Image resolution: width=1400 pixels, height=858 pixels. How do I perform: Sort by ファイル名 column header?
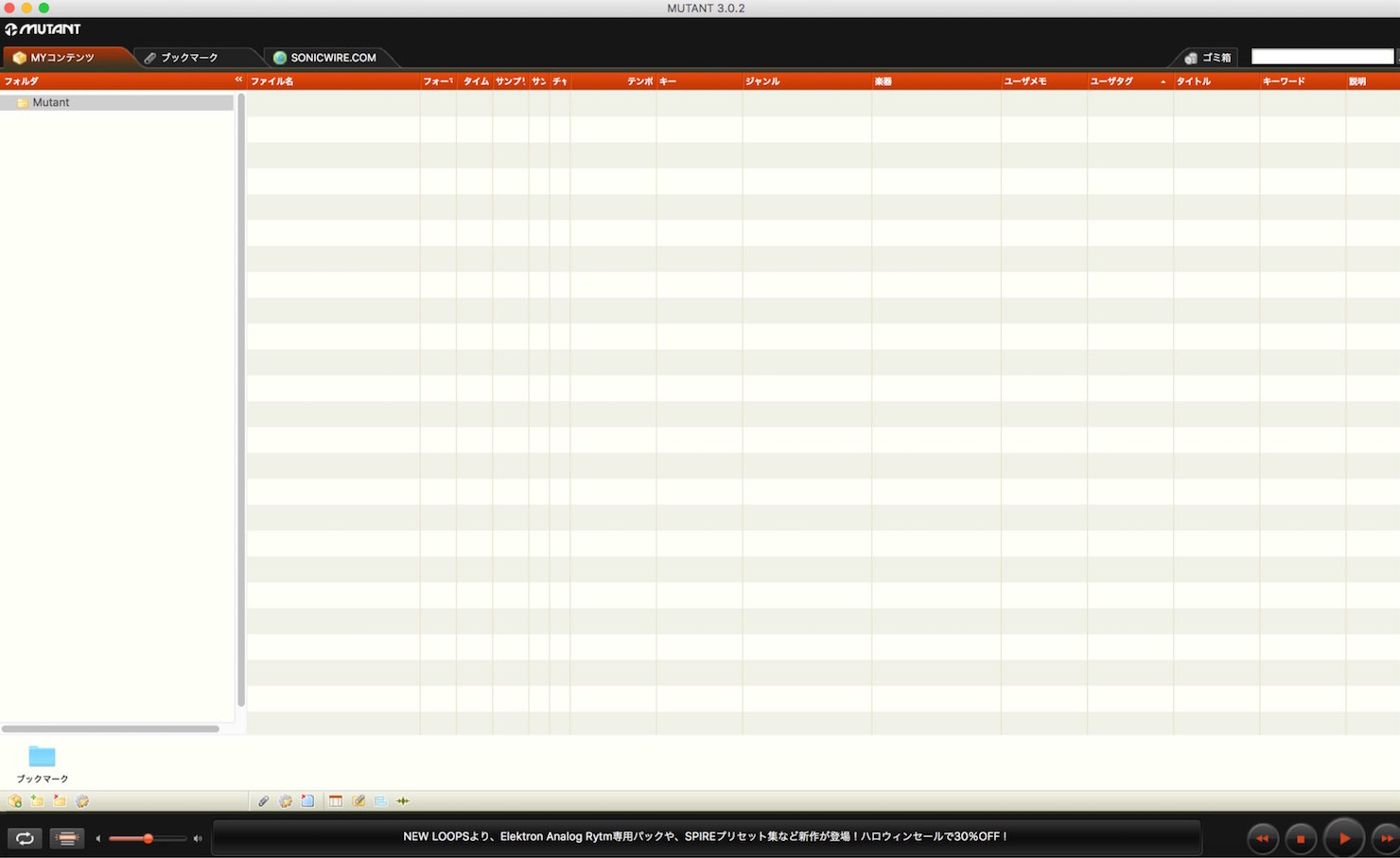click(333, 81)
